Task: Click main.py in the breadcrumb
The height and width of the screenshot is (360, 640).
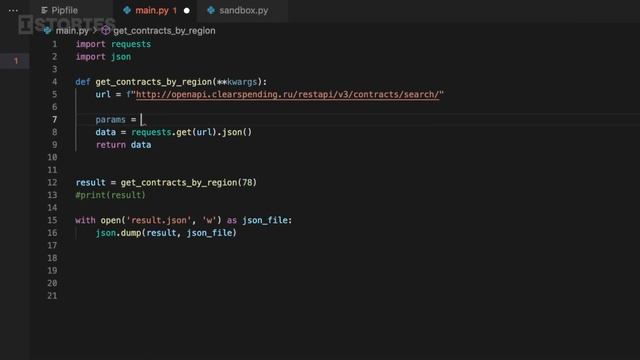Action: [72, 31]
